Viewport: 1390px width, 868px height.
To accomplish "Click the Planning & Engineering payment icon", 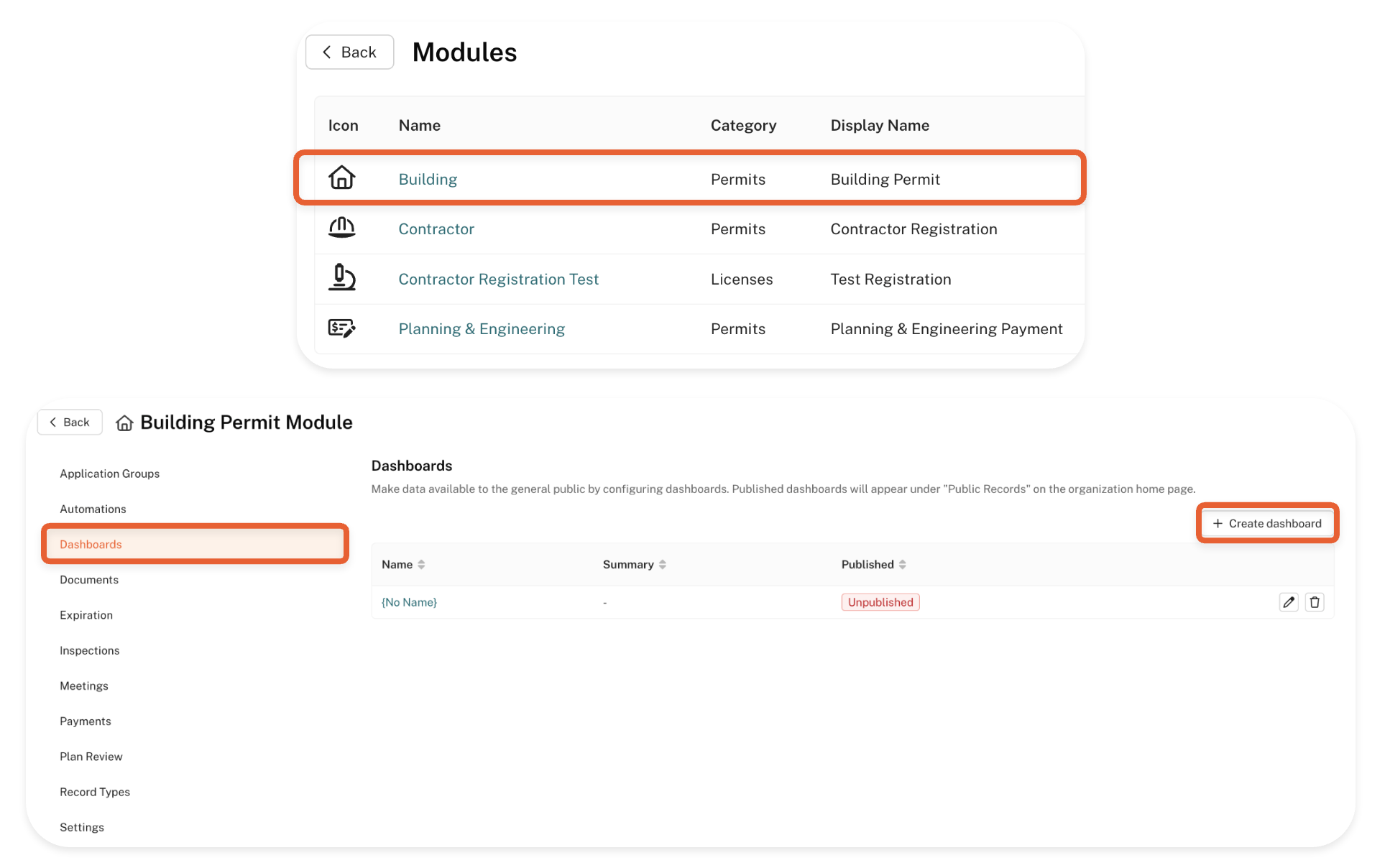I will point(341,328).
